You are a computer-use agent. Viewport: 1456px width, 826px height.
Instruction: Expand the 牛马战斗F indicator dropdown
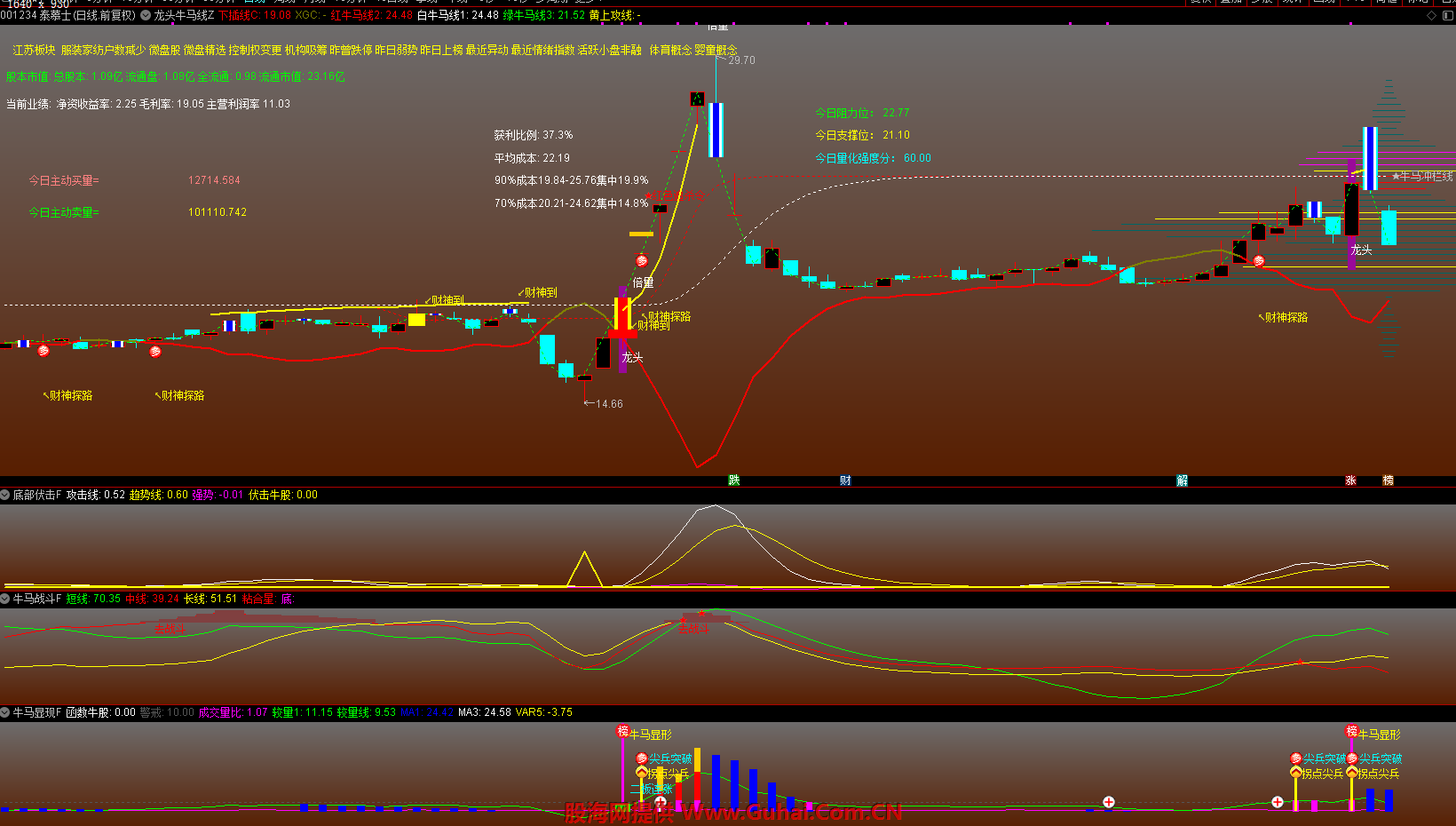pos(5,599)
